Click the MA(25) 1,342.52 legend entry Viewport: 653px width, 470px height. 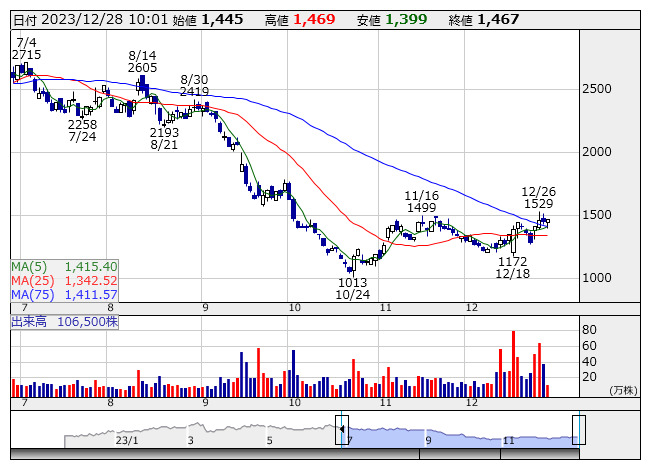64,280
